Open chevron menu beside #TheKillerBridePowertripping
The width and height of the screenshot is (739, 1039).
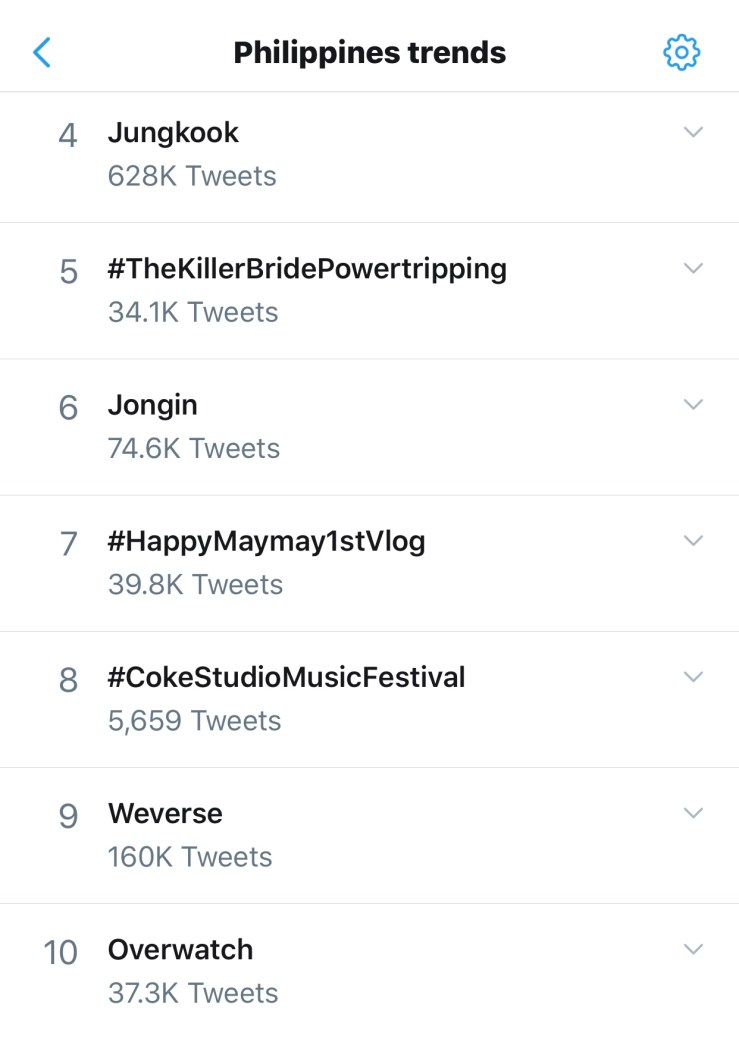point(693,268)
